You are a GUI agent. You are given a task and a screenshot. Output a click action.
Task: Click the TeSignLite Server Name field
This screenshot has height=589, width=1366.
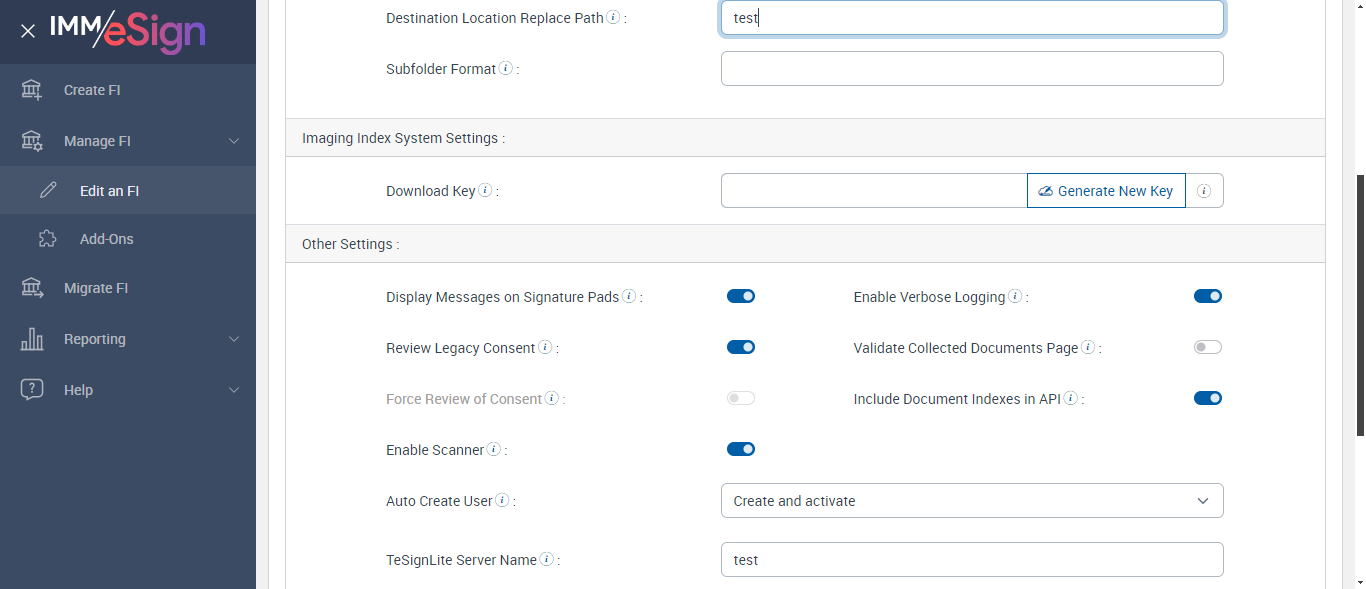pyautogui.click(x=972, y=560)
